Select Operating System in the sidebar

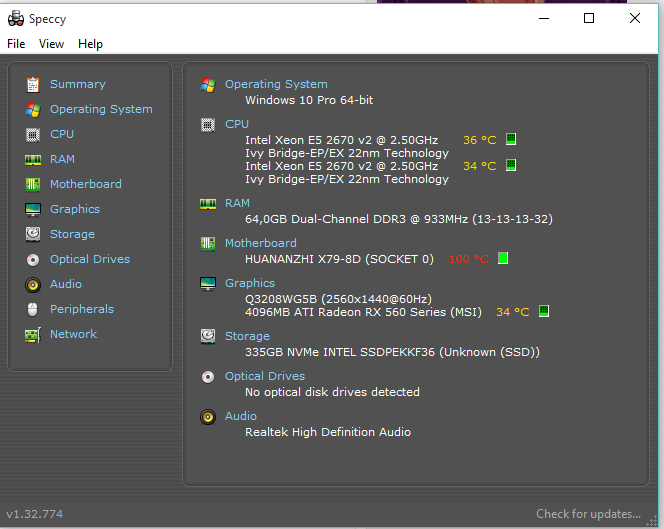[101, 109]
